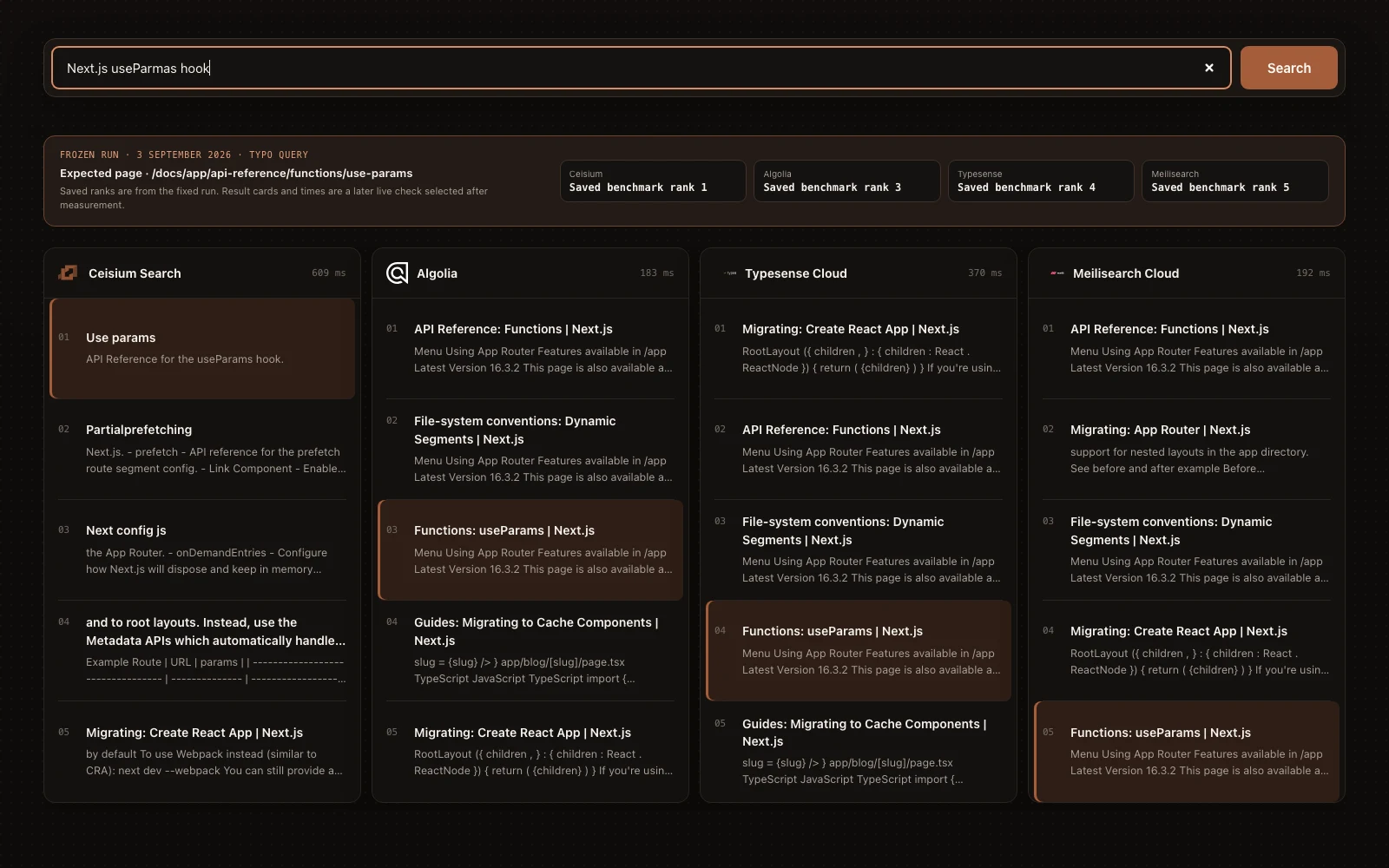Clear the search query with the X icon
Viewport: 1389px width, 868px height.
click(1208, 68)
